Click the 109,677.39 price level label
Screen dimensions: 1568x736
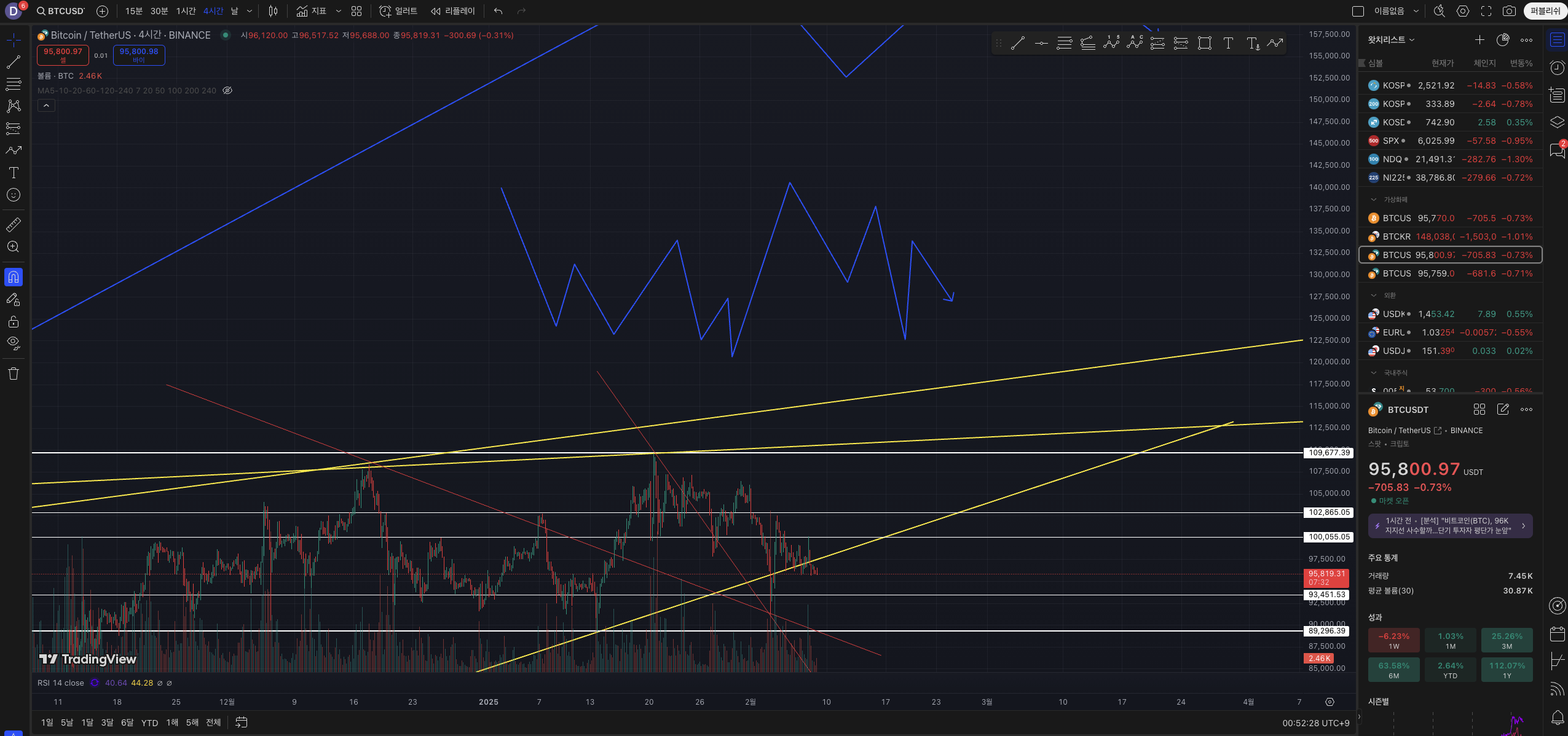(x=1329, y=453)
